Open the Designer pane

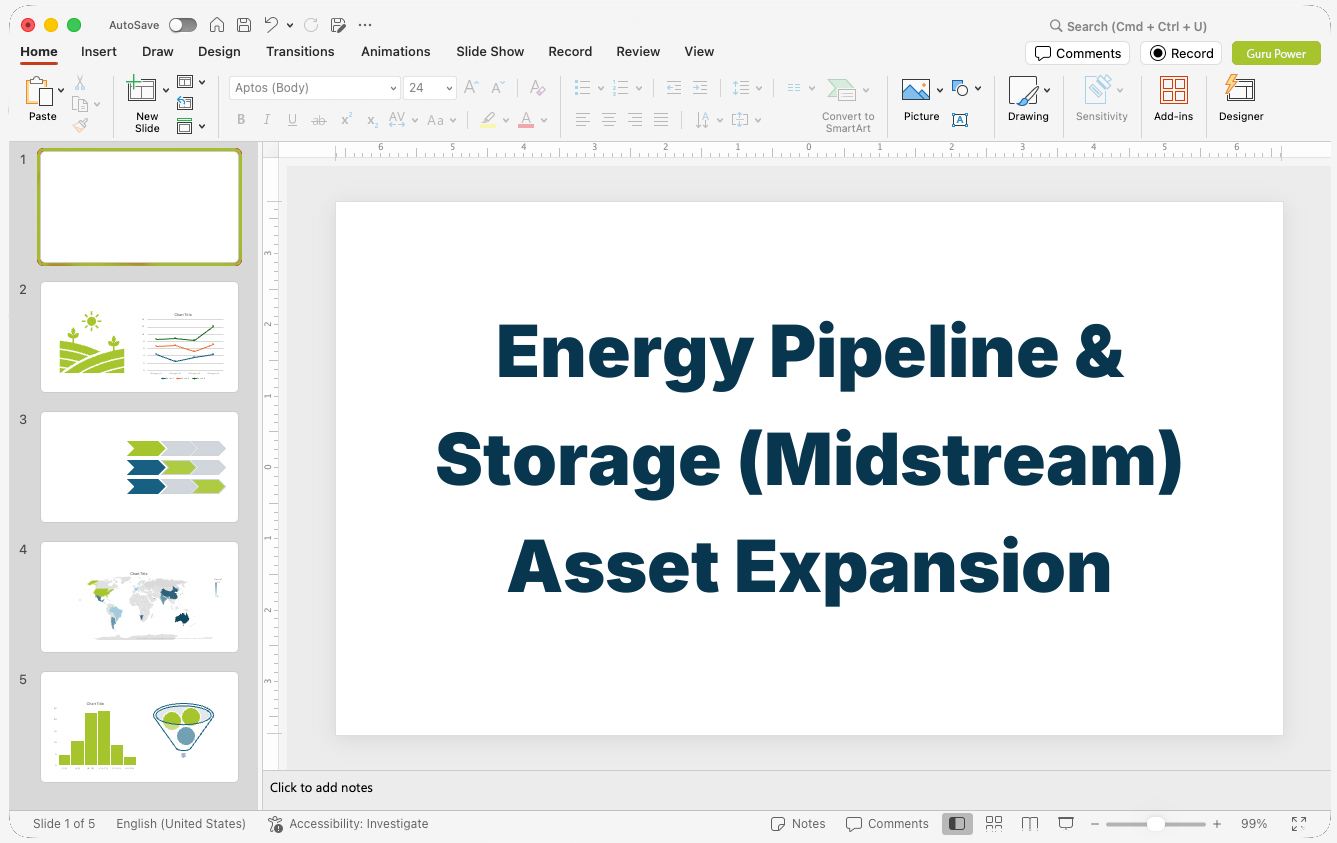coord(1241,100)
